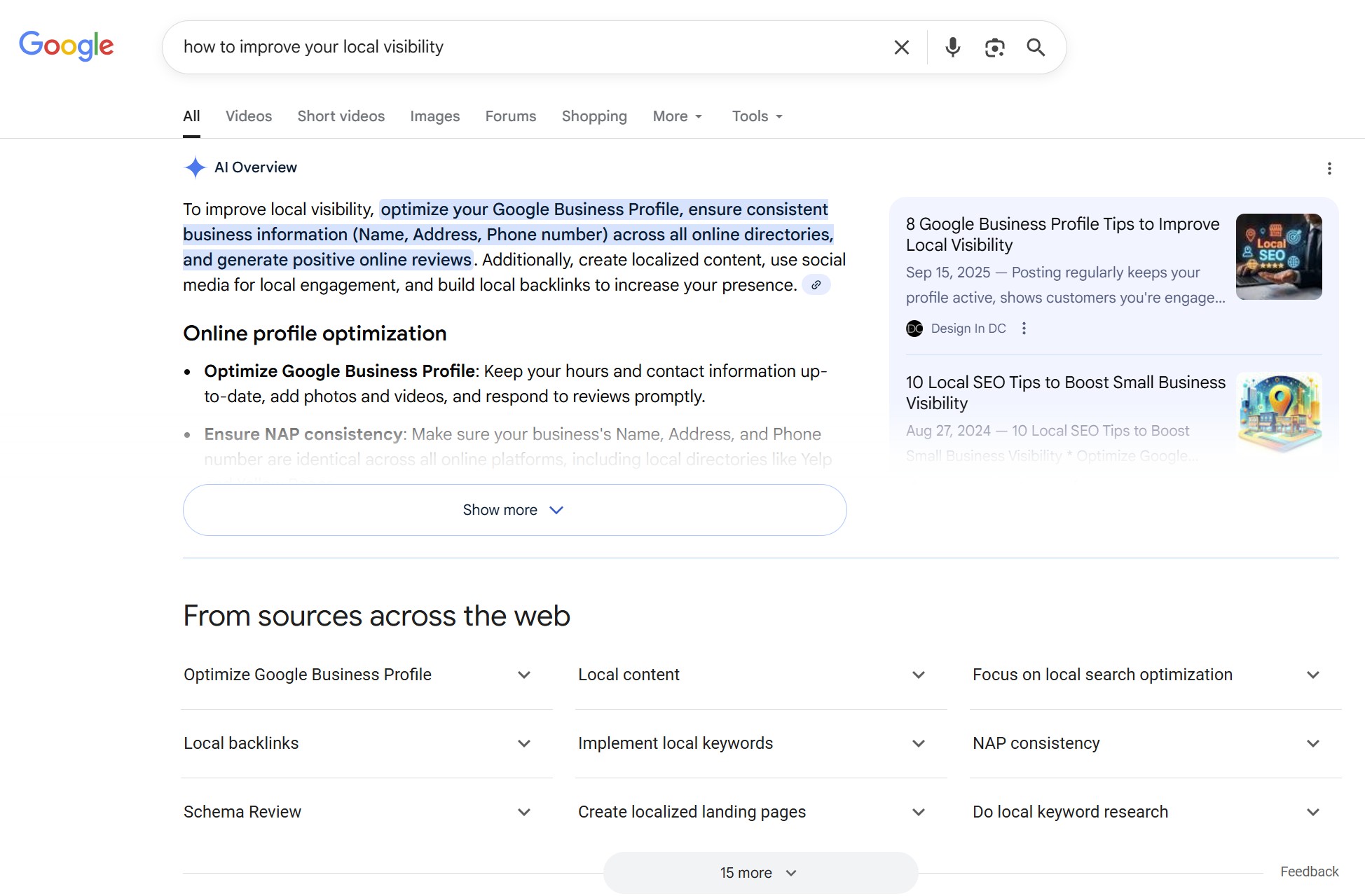This screenshot has width=1365, height=896.
Task: Open Design In DC result options dots
Action: (x=1024, y=329)
